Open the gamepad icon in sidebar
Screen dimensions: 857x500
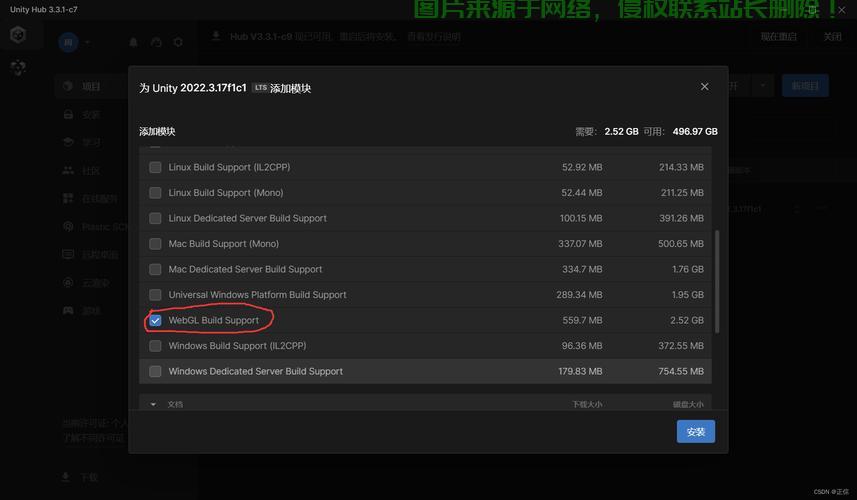point(68,310)
